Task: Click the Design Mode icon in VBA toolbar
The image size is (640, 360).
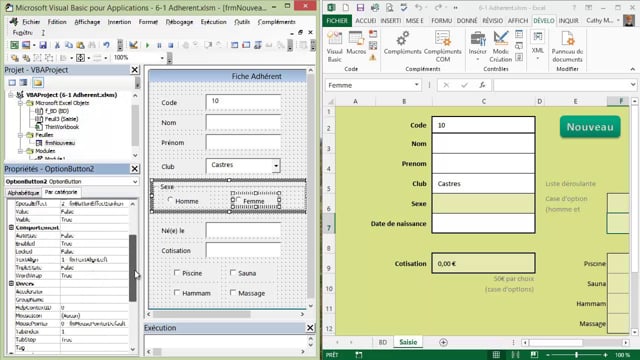Action: tap(133, 45)
